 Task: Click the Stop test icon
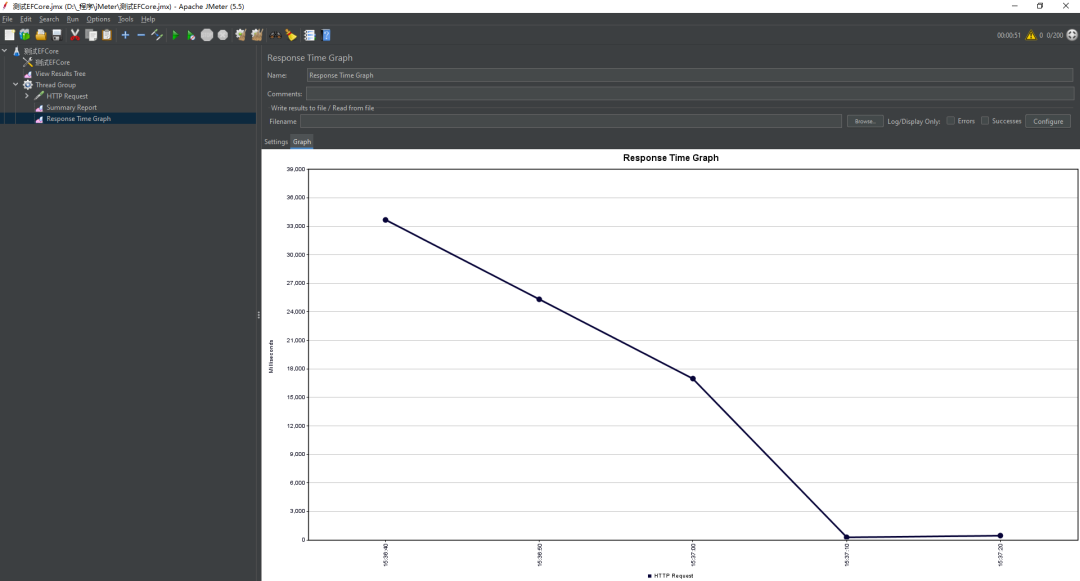click(x=207, y=35)
